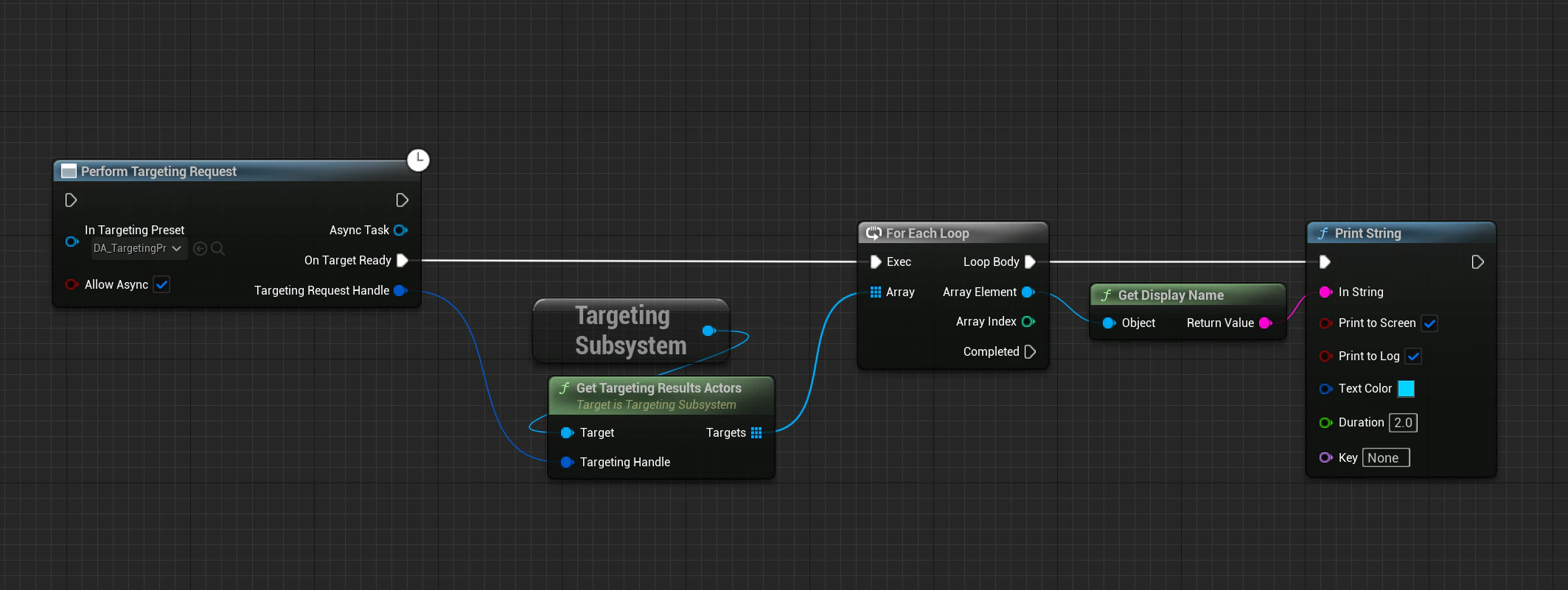Click the Completed exec output pin

point(1030,351)
